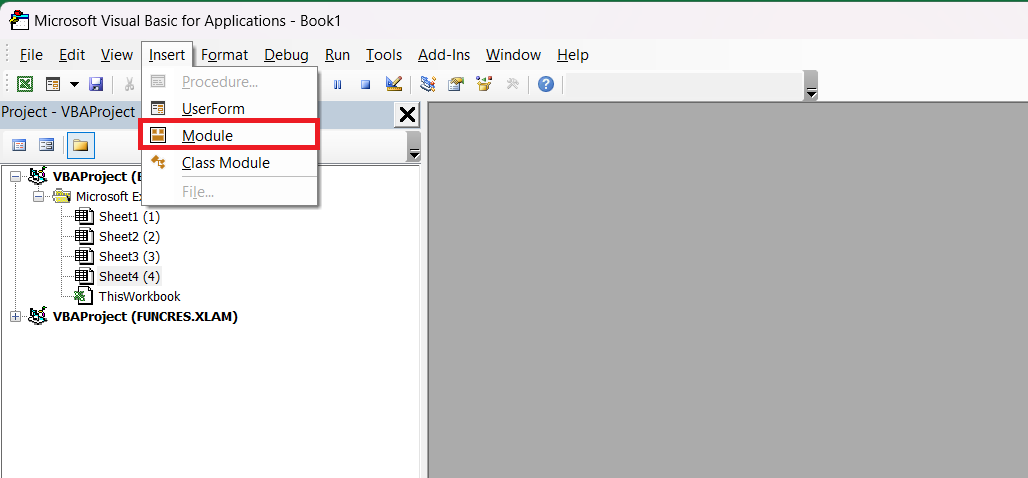Click the Sheet3 worksheet icon
This screenshot has height=478, width=1028.
pyautogui.click(x=85, y=256)
